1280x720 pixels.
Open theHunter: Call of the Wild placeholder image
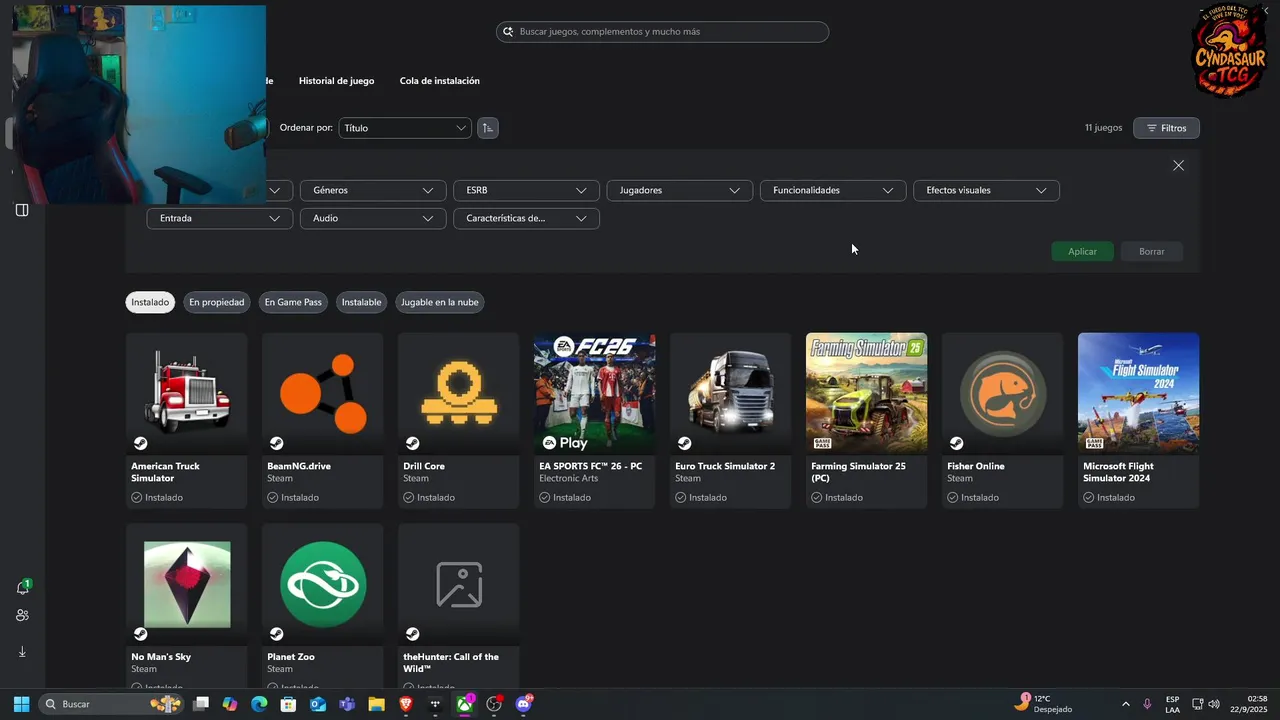coord(459,584)
